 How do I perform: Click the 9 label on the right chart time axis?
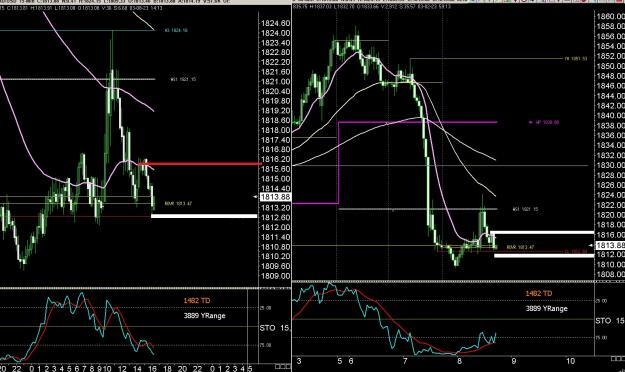click(513, 361)
